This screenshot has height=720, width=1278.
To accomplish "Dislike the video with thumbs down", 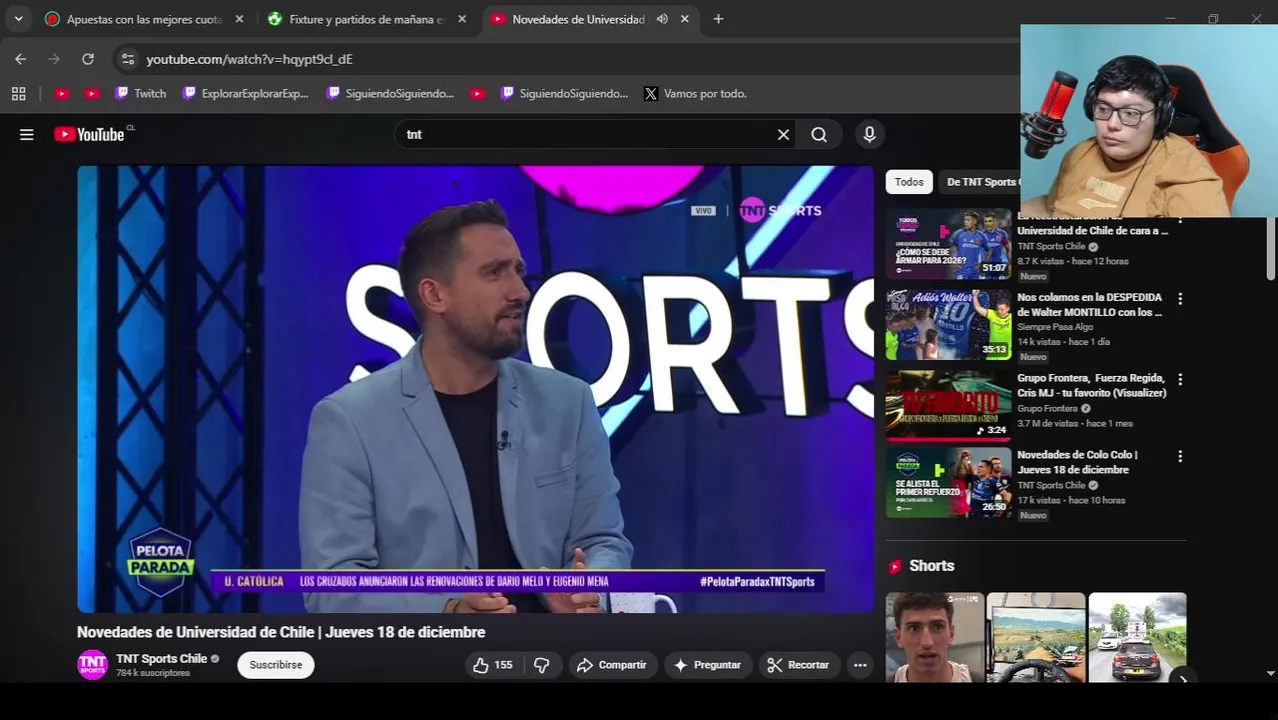I will (x=541, y=665).
